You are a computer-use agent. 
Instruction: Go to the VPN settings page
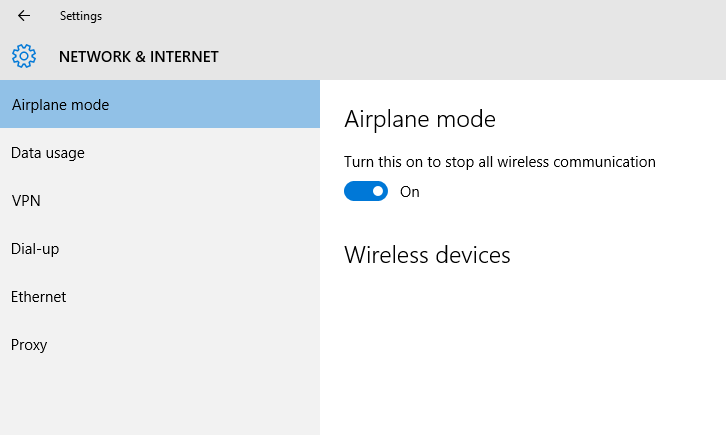(x=26, y=201)
